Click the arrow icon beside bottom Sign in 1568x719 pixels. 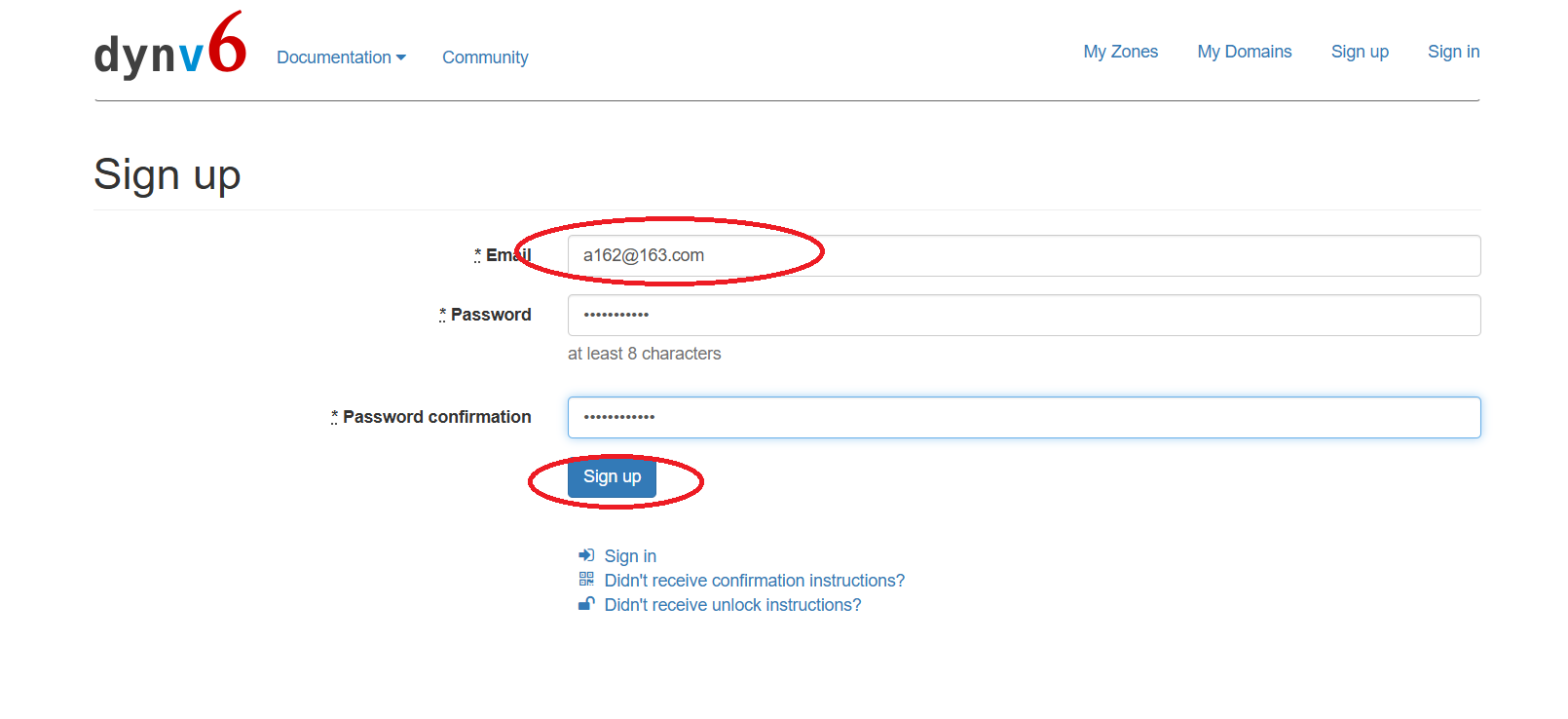(x=586, y=555)
